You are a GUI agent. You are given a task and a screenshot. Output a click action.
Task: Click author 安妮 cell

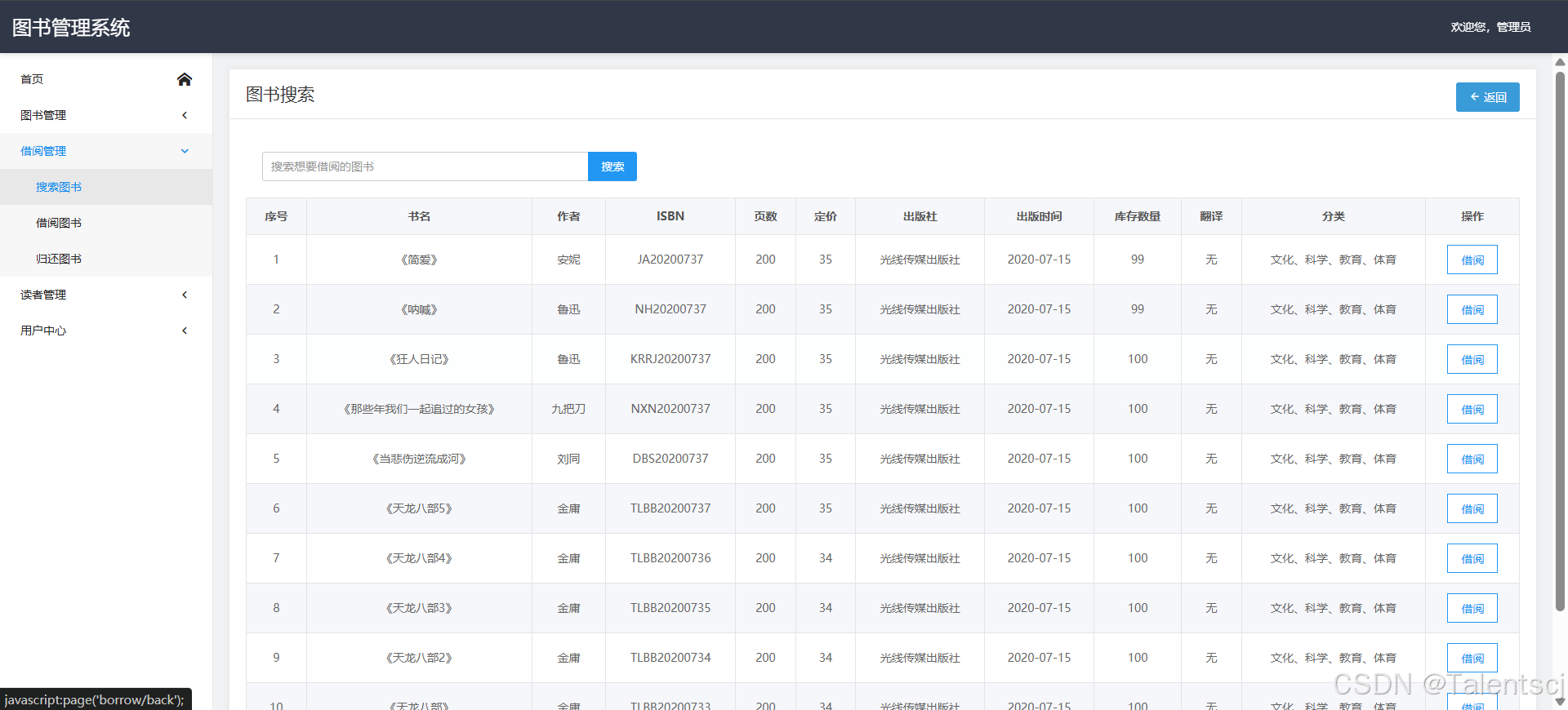568,260
